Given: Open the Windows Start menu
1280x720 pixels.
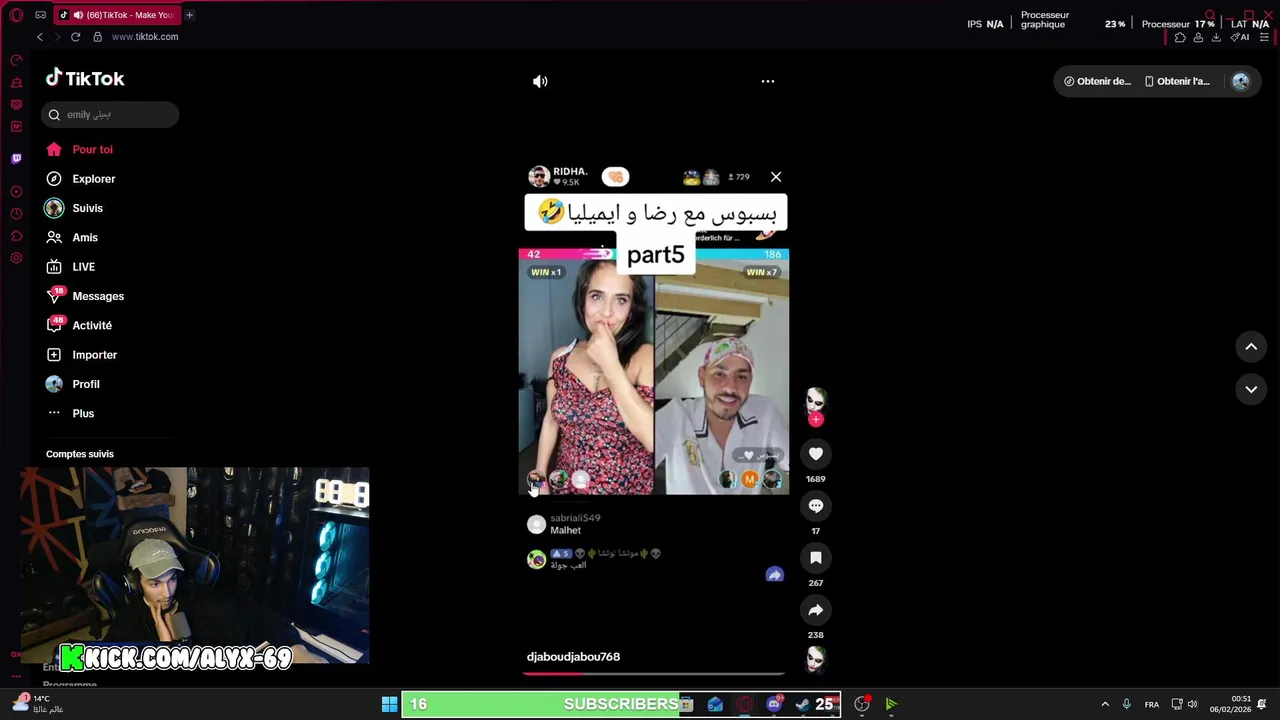Looking at the screenshot, I should point(390,704).
